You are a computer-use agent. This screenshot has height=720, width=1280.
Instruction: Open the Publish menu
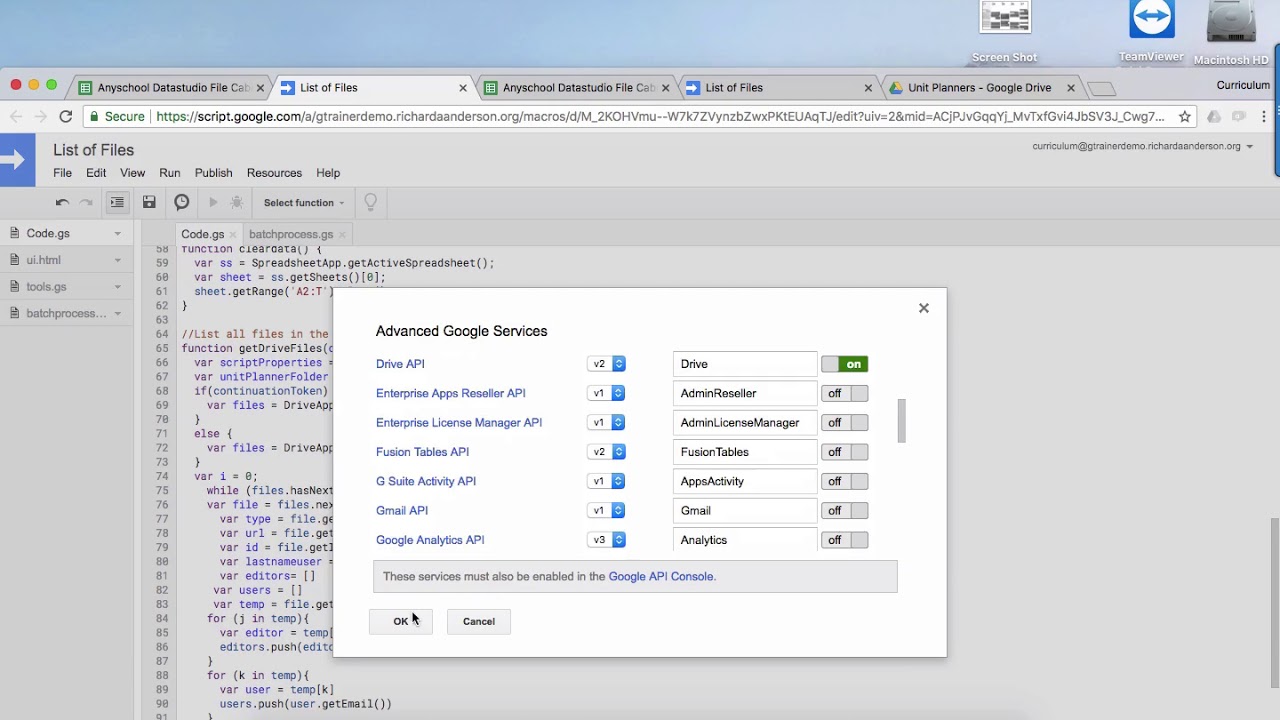tap(213, 173)
